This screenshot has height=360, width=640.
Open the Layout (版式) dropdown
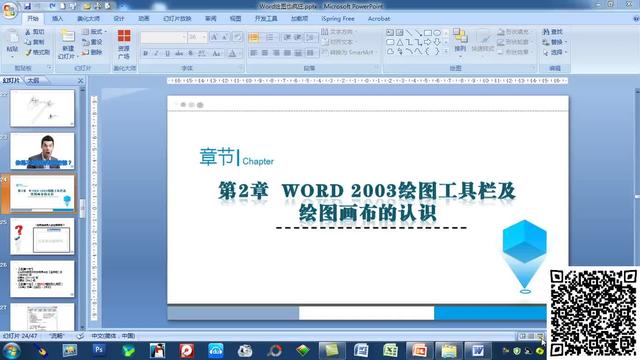94,32
